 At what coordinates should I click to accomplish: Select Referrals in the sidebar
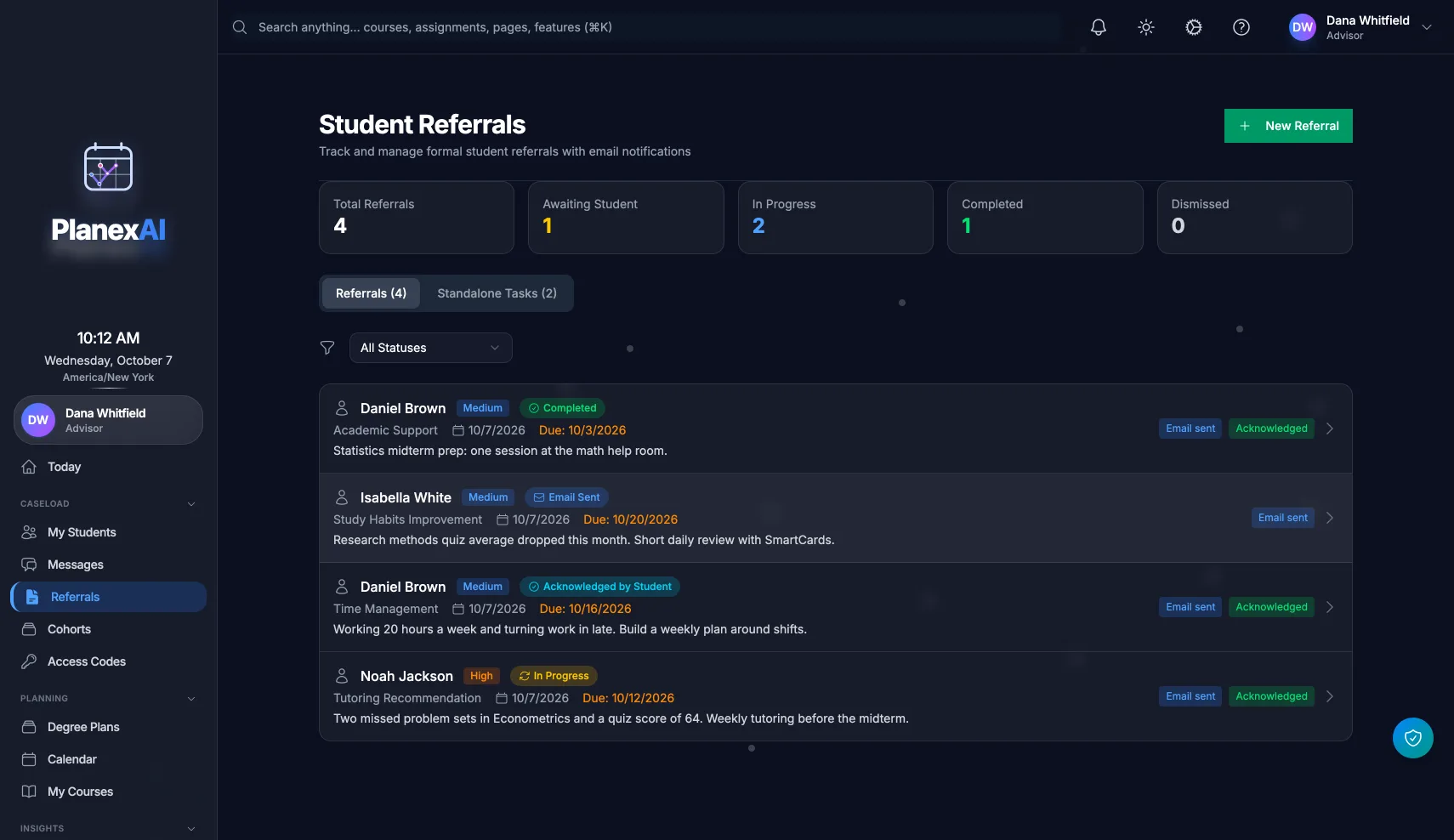(108, 597)
